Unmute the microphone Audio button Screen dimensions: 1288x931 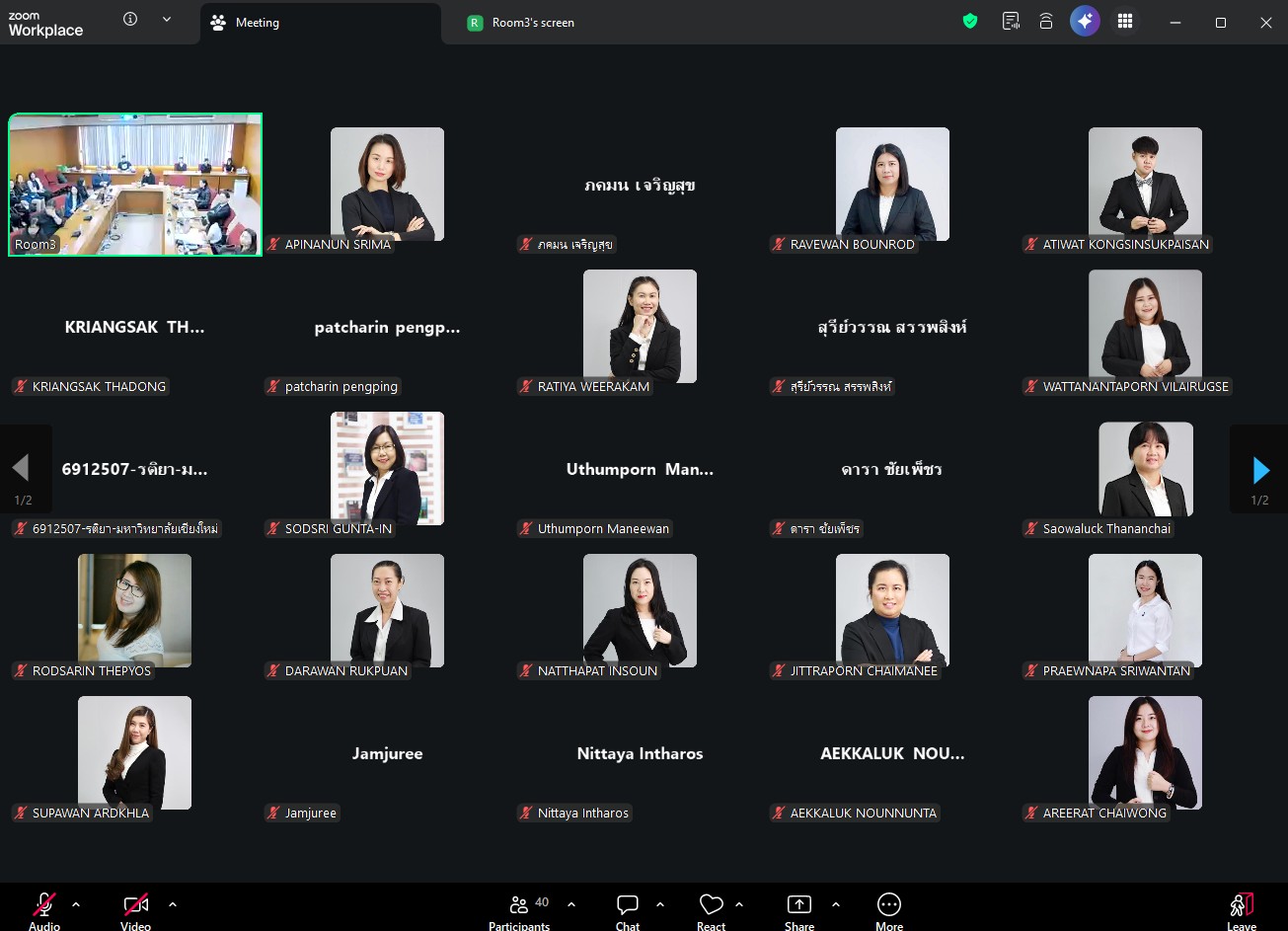[44, 908]
